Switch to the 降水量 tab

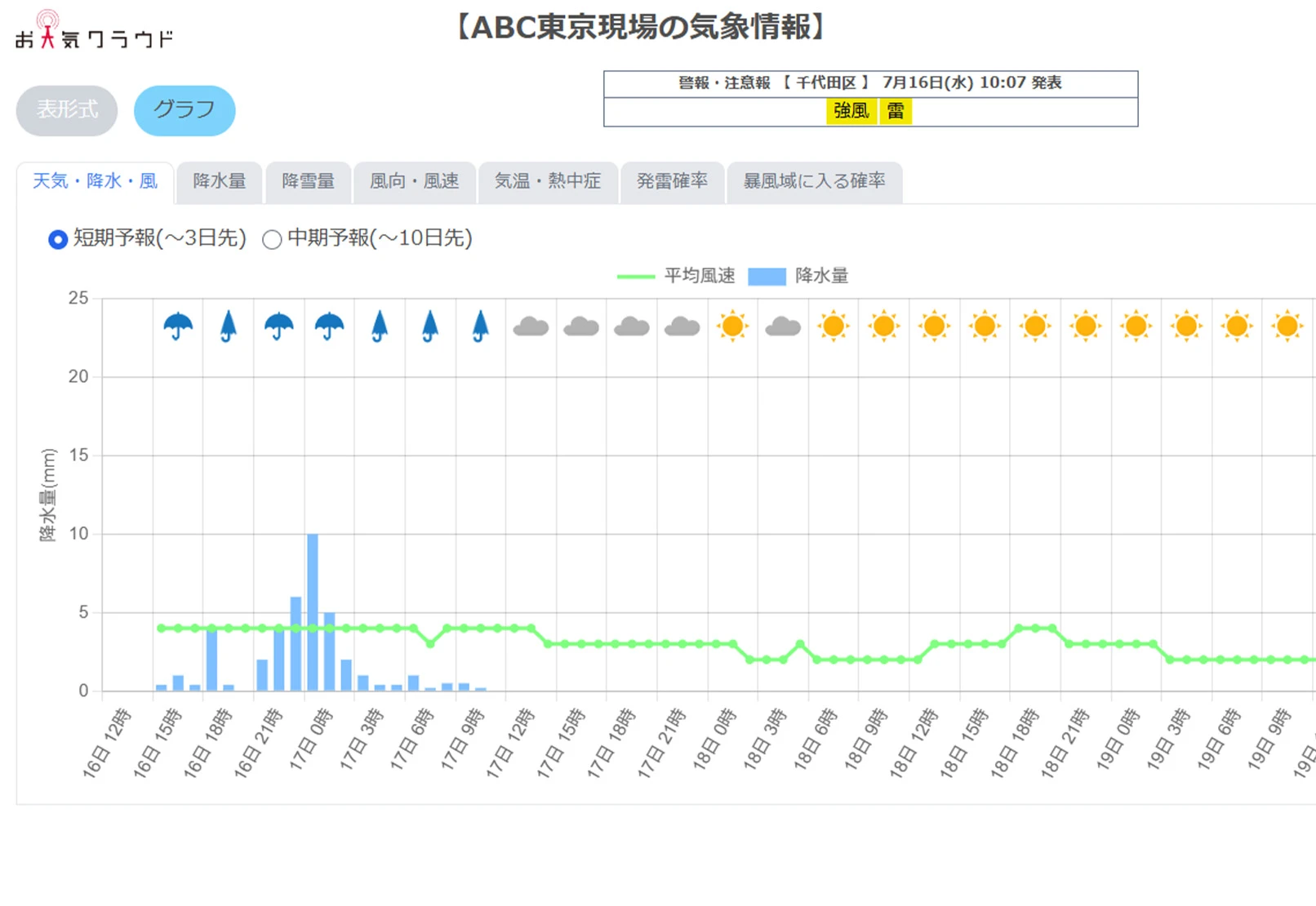pos(219,181)
